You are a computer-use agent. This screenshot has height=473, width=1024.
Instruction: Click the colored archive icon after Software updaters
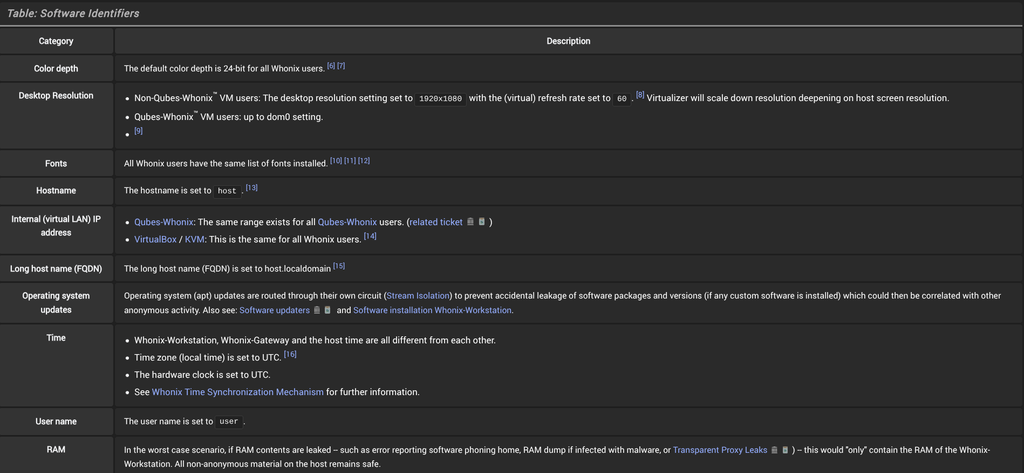(328, 310)
